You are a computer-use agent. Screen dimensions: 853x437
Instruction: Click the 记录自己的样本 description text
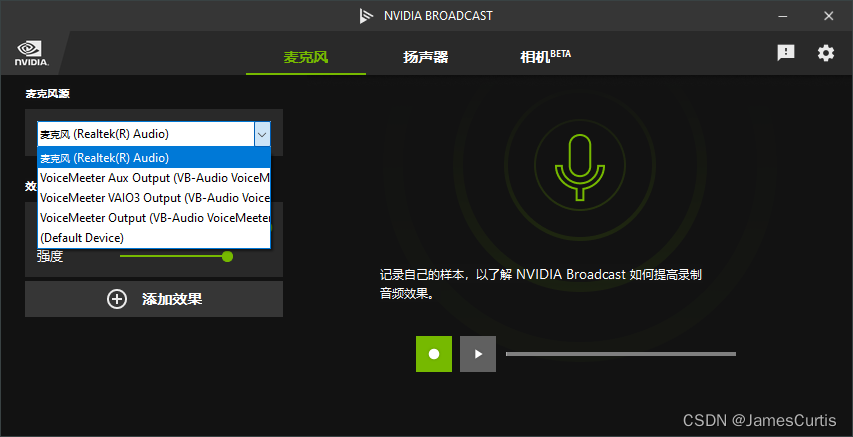541,284
